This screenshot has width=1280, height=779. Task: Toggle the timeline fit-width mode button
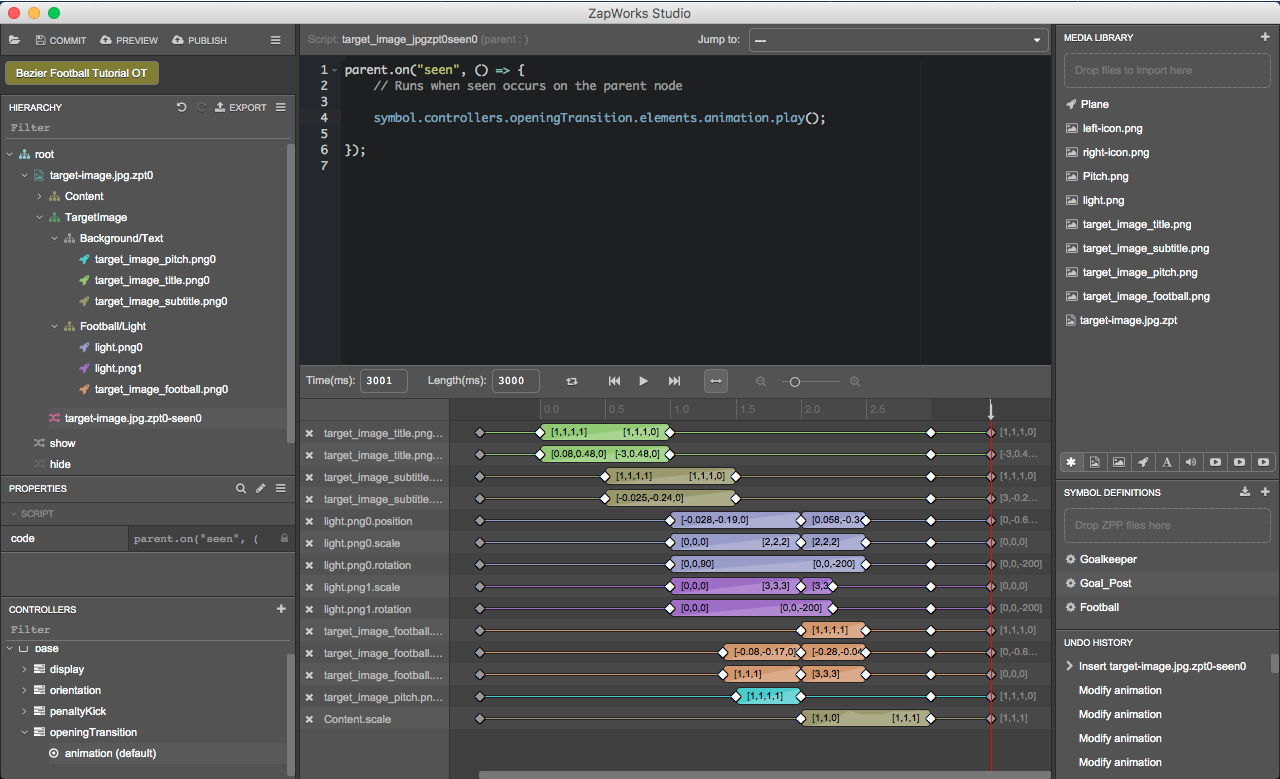point(716,381)
